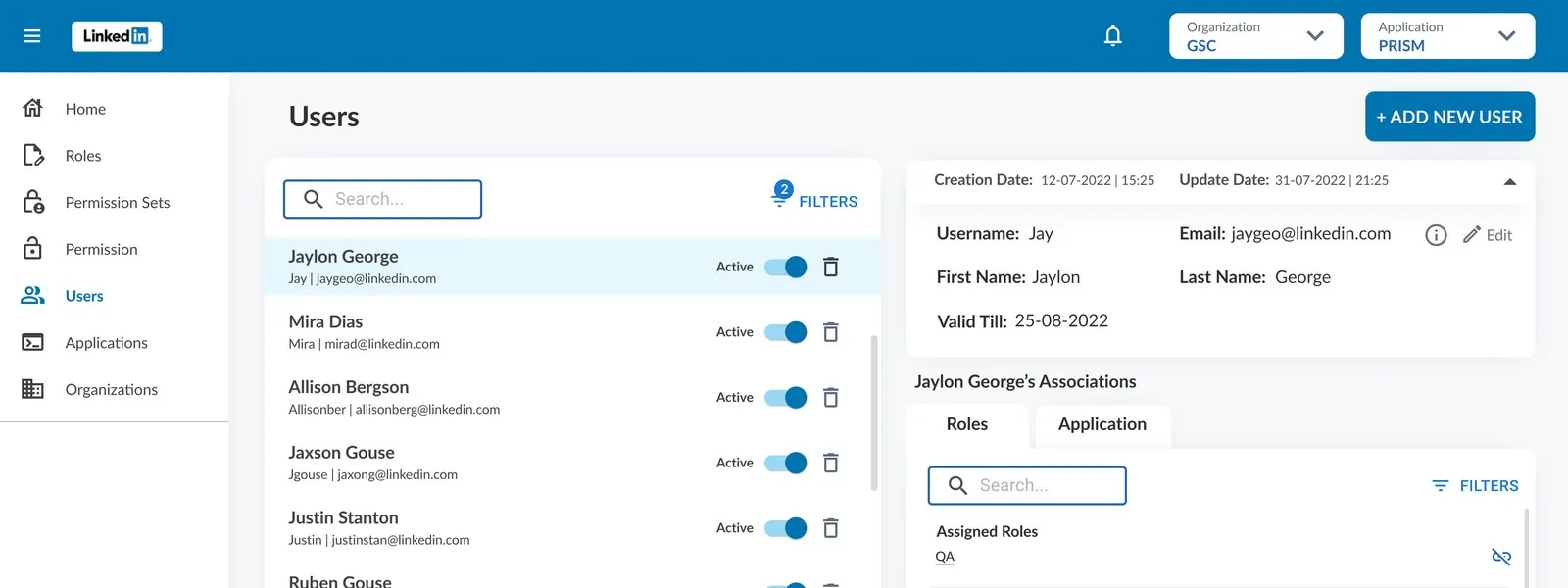Click the Assigned Roles heading

click(x=987, y=531)
